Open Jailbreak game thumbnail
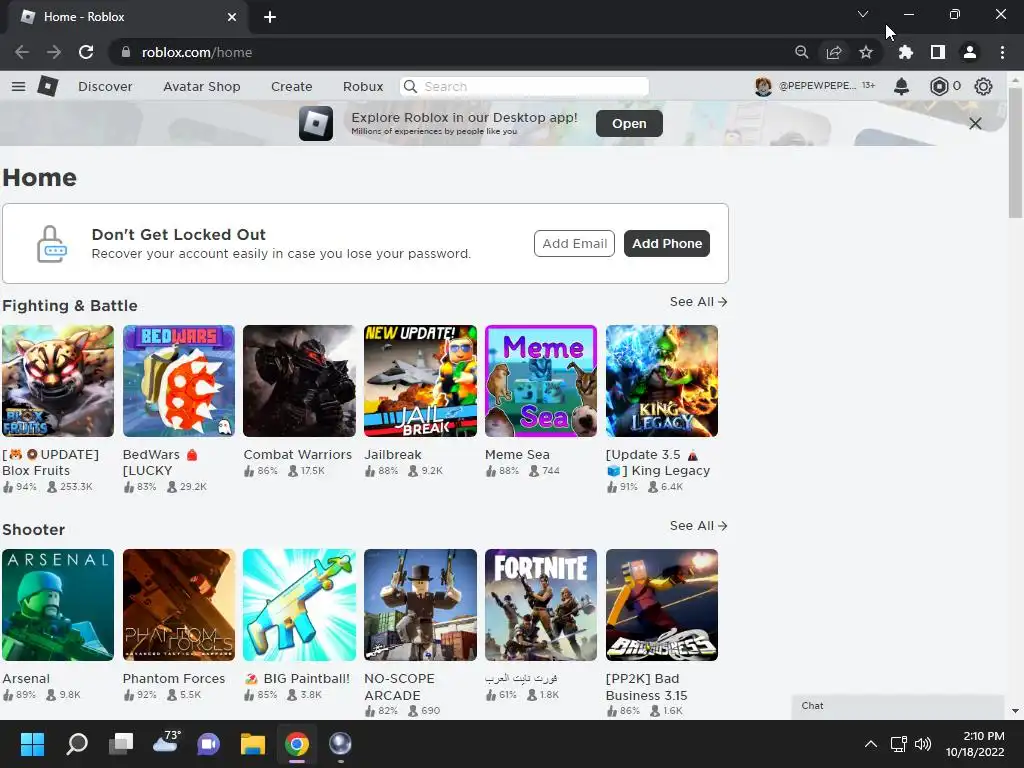The image size is (1024, 768). pyautogui.click(x=421, y=381)
